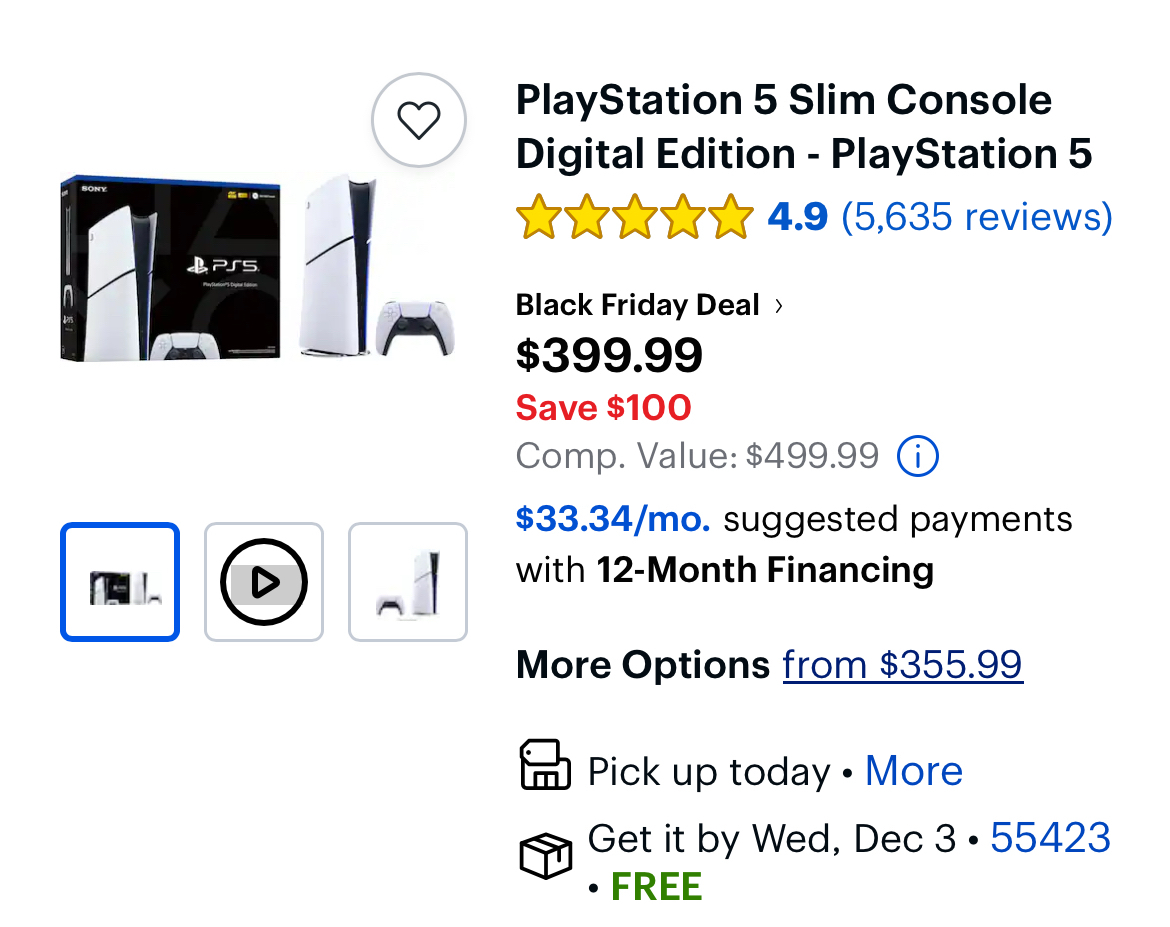This screenshot has height=927, width=1170.
Task: Click the 4.9 rating score
Action: [x=797, y=217]
